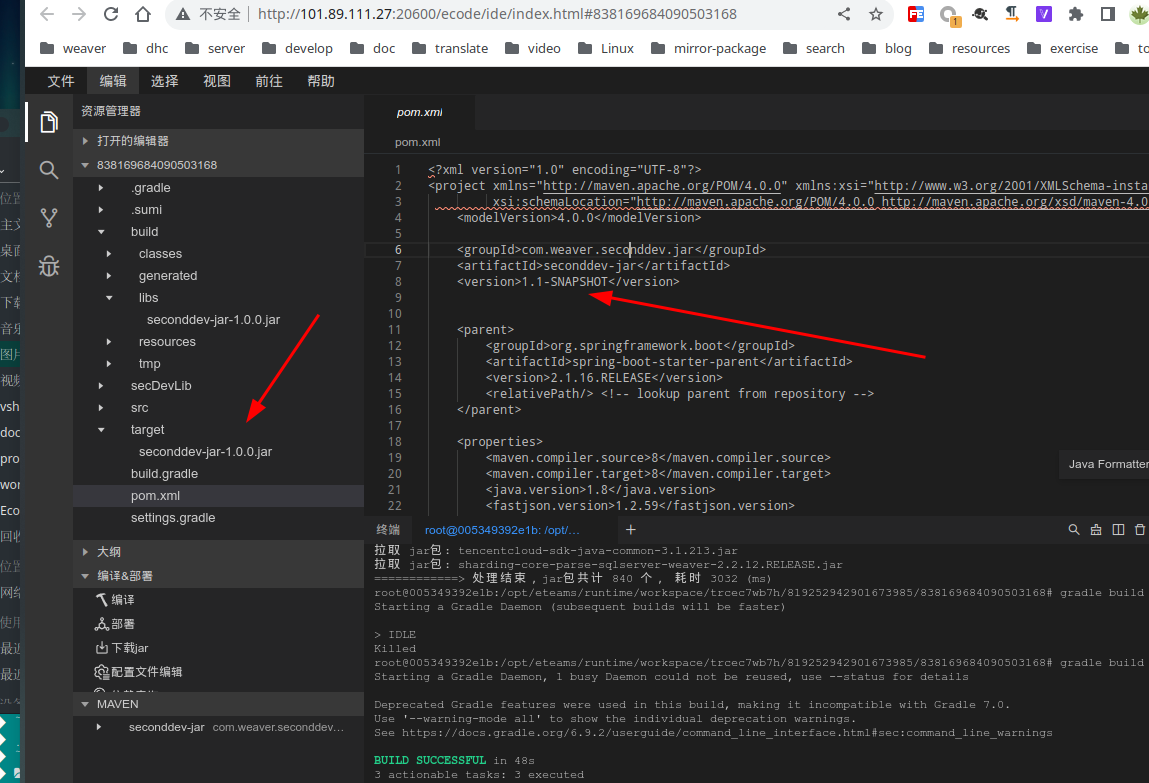Expand the 大纲 outline section
This screenshot has width=1149, height=783.
218,552
